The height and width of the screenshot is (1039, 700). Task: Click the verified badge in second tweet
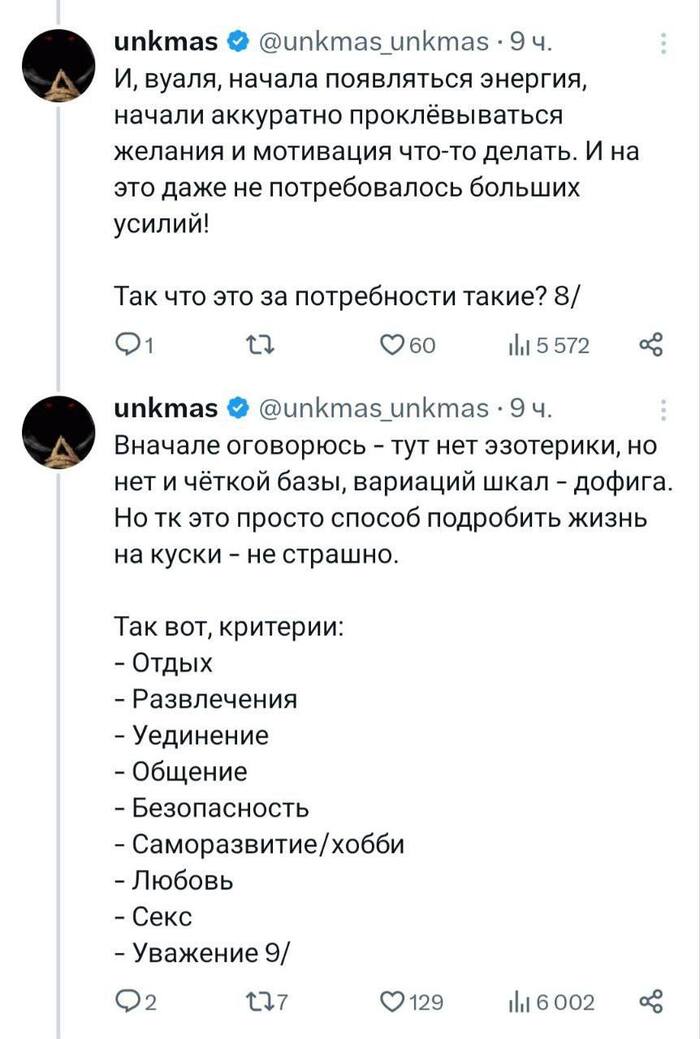tap(237, 408)
